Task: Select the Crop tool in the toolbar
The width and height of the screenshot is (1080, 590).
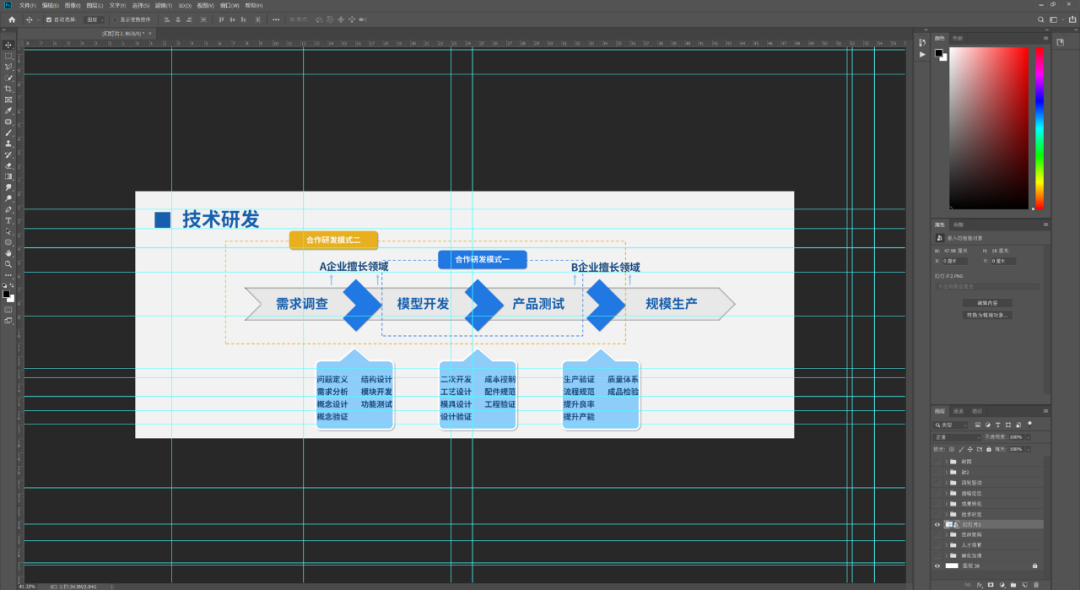Action: 8,89
